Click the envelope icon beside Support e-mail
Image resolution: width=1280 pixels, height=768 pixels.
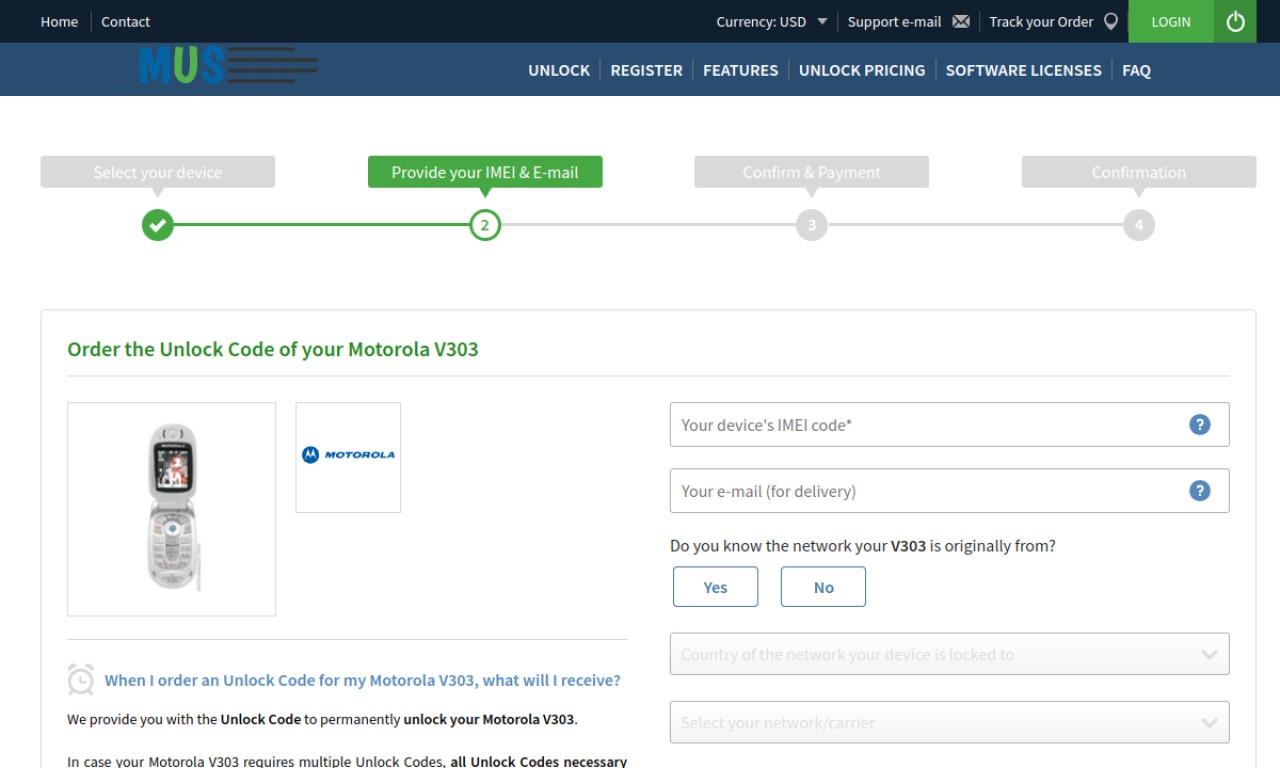coord(961,22)
